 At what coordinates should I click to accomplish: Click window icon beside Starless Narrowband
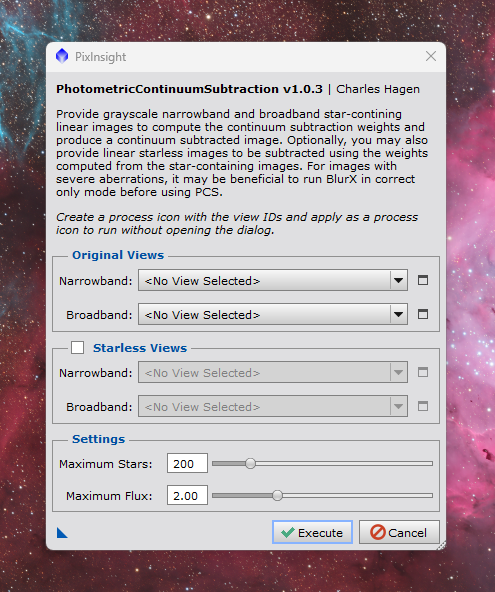point(423,372)
